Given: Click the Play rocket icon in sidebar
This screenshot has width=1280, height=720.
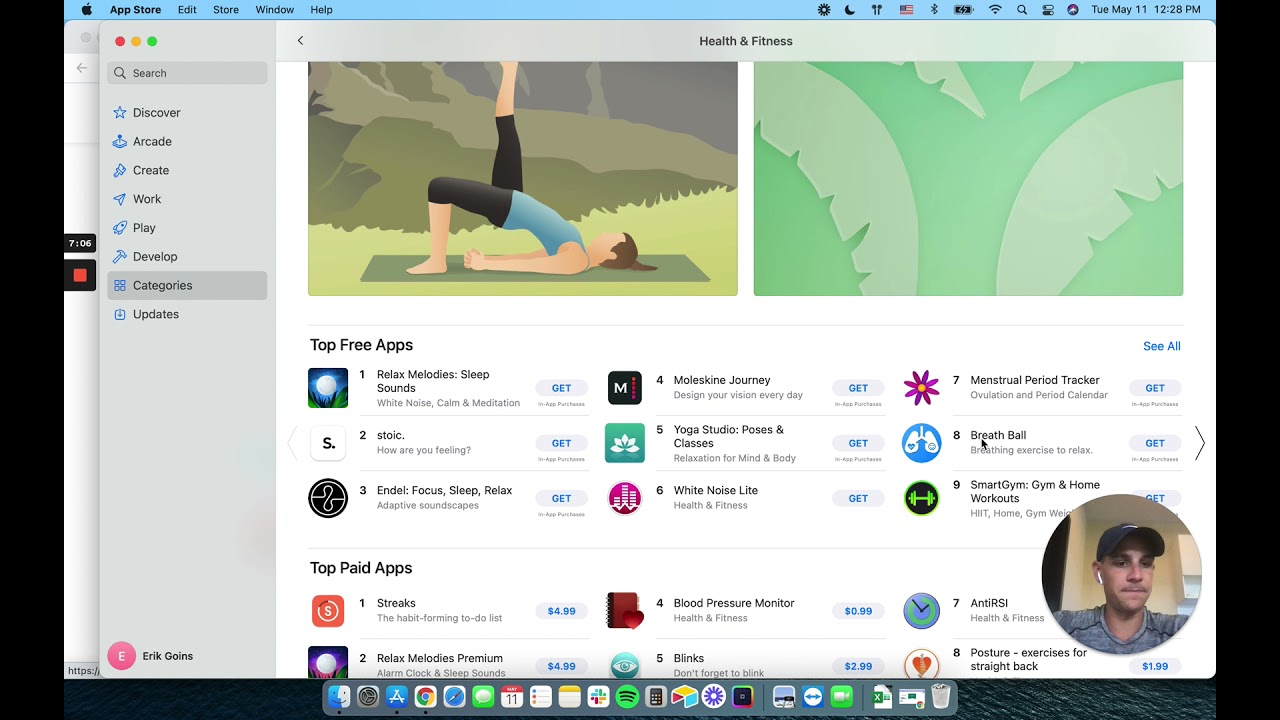Looking at the screenshot, I should click(120, 228).
